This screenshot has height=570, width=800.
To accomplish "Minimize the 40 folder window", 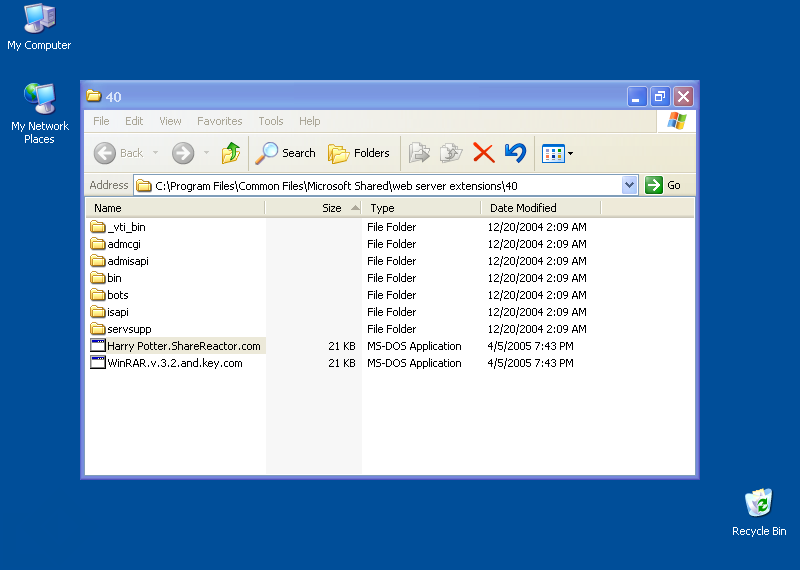I will [637, 96].
